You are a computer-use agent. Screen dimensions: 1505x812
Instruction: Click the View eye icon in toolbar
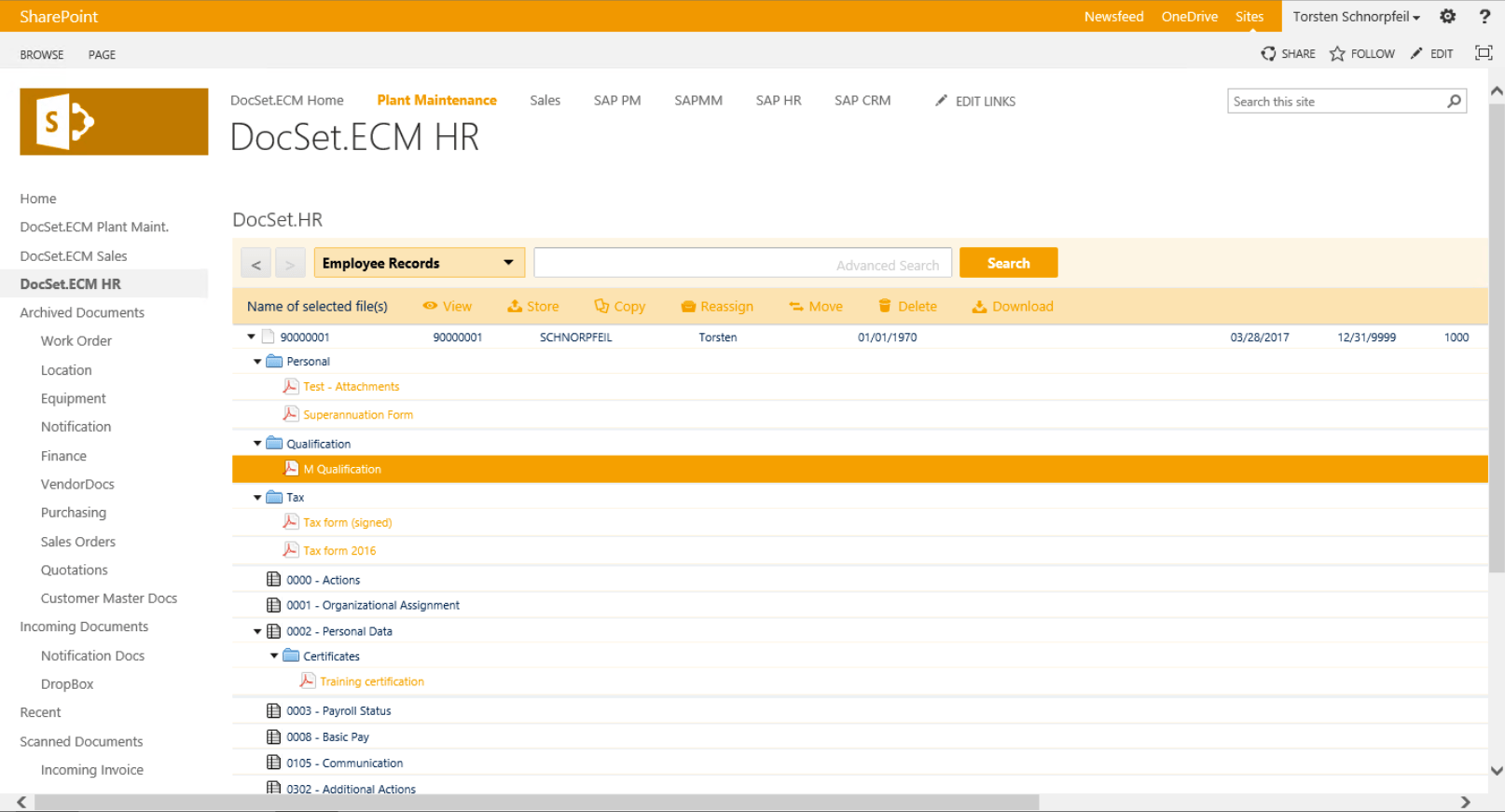(430, 306)
